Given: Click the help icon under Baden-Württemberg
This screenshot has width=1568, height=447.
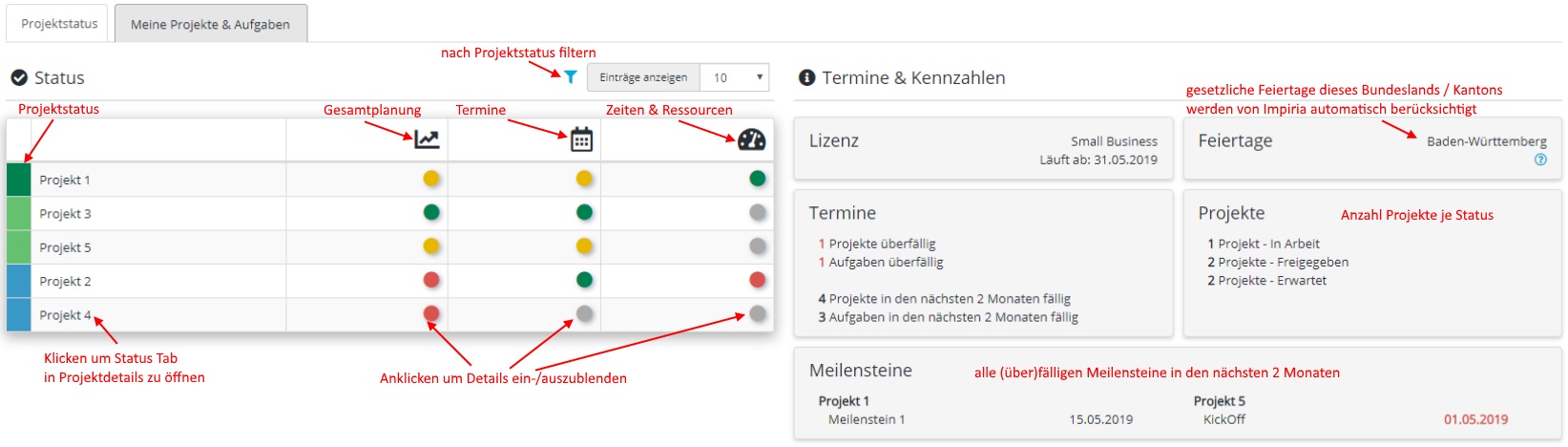Looking at the screenshot, I should tap(1539, 160).
